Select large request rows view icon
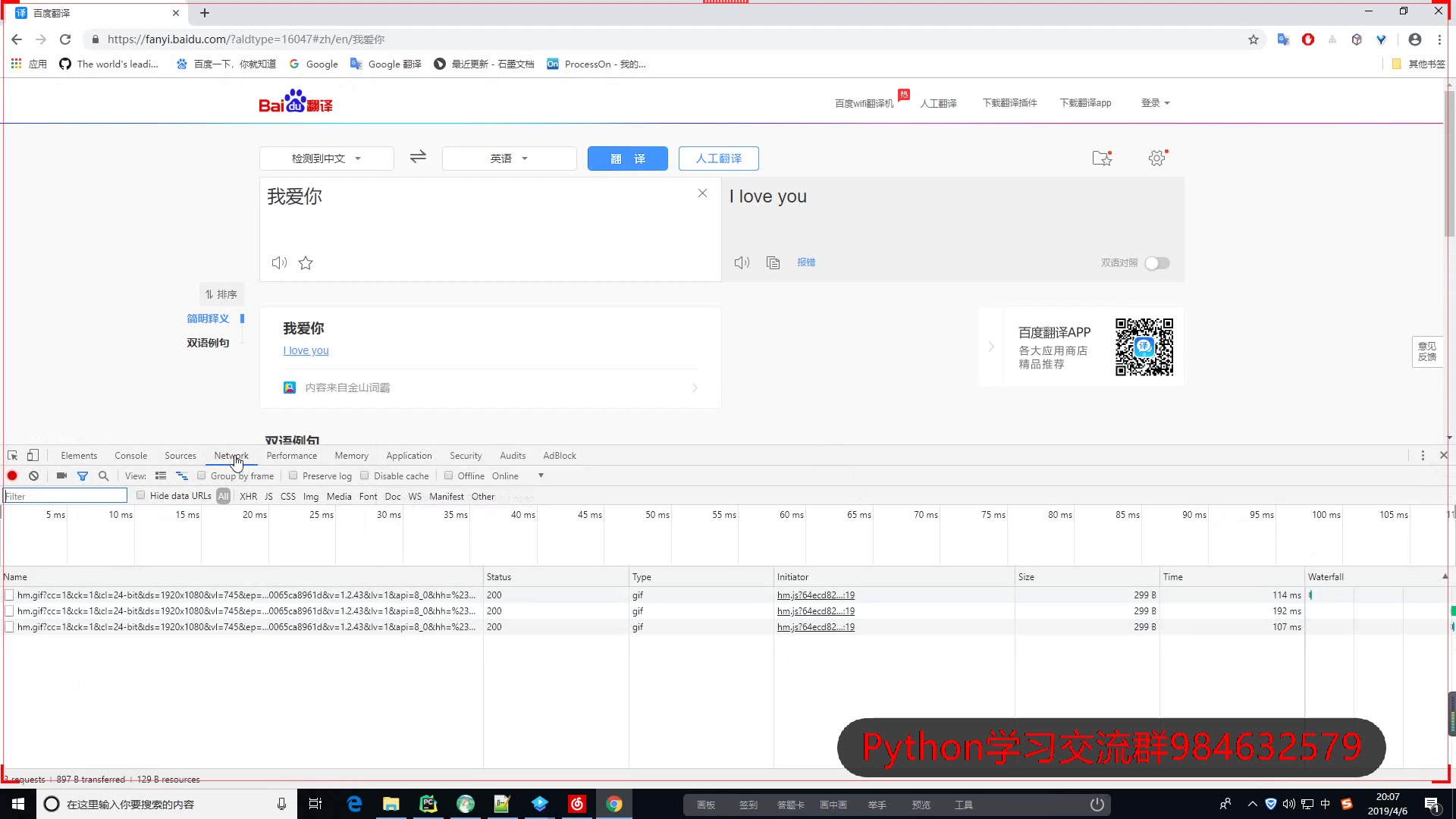The width and height of the screenshot is (1456, 819). click(161, 475)
